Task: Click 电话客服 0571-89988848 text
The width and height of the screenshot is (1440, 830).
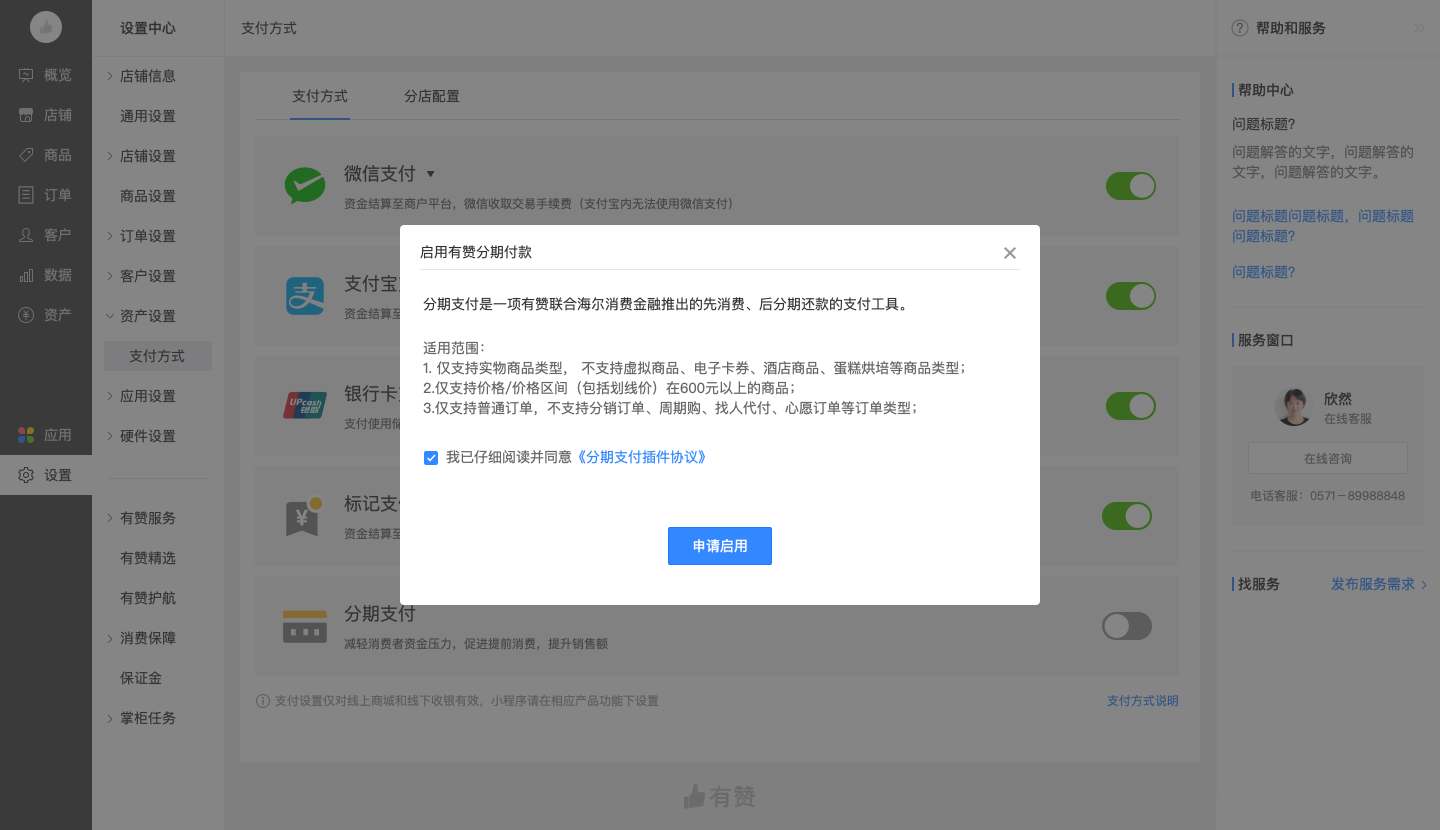Action: click(x=1328, y=496)
